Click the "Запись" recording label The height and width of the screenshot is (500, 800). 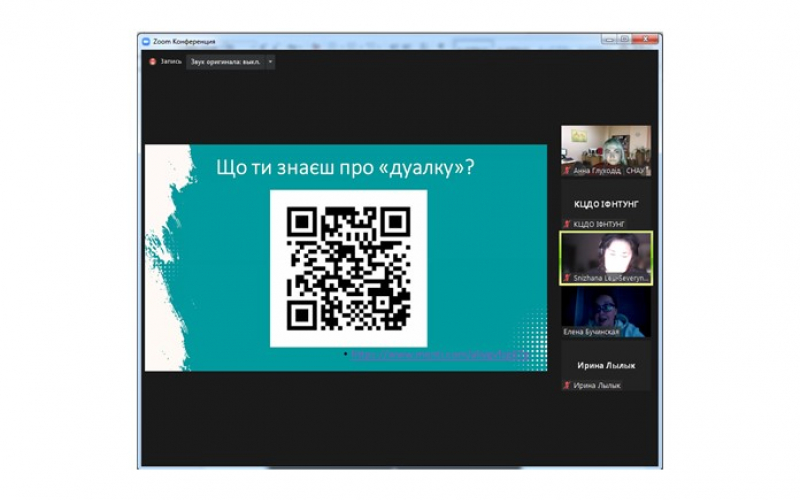tap(171, 62)
